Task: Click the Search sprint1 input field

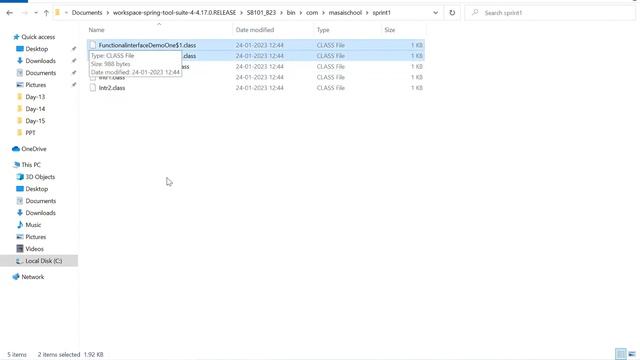Action: (551, 13)
